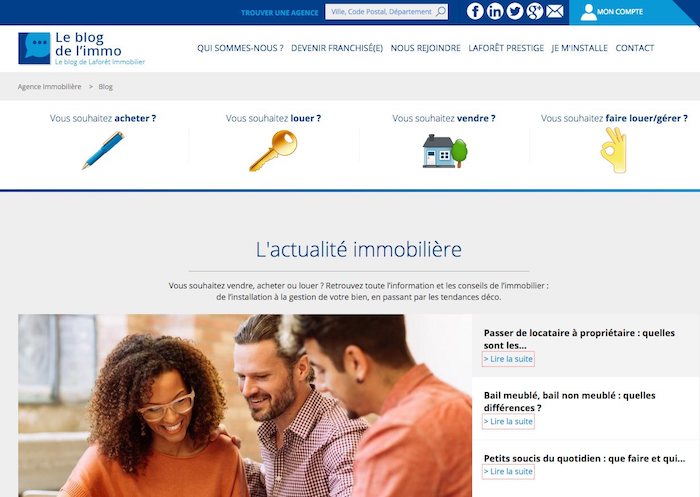
Task: Click the Agence immobilière breadcrumb link
Action: point(50,87)
